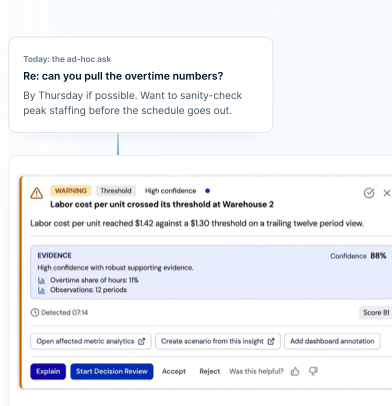The height and width of the screenshot is (406, 392).
Task: Click the Threshold tag
Action: [116, 191]
